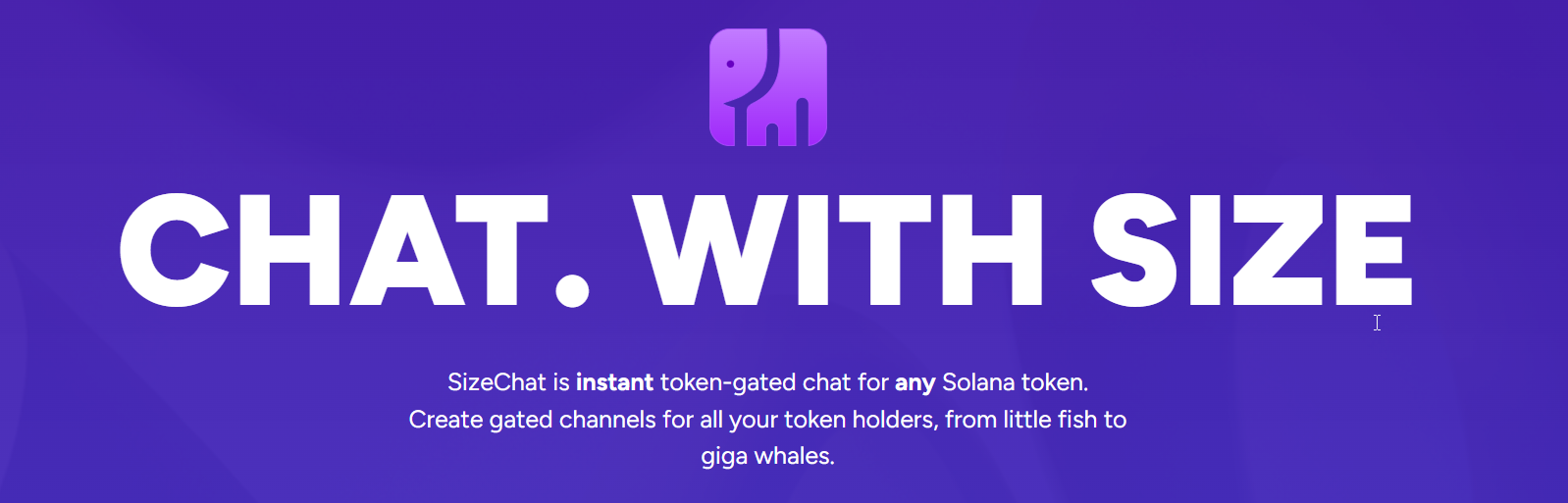
Task: Click the word SIZE in the headline
Action: (x=1251, y=250)
